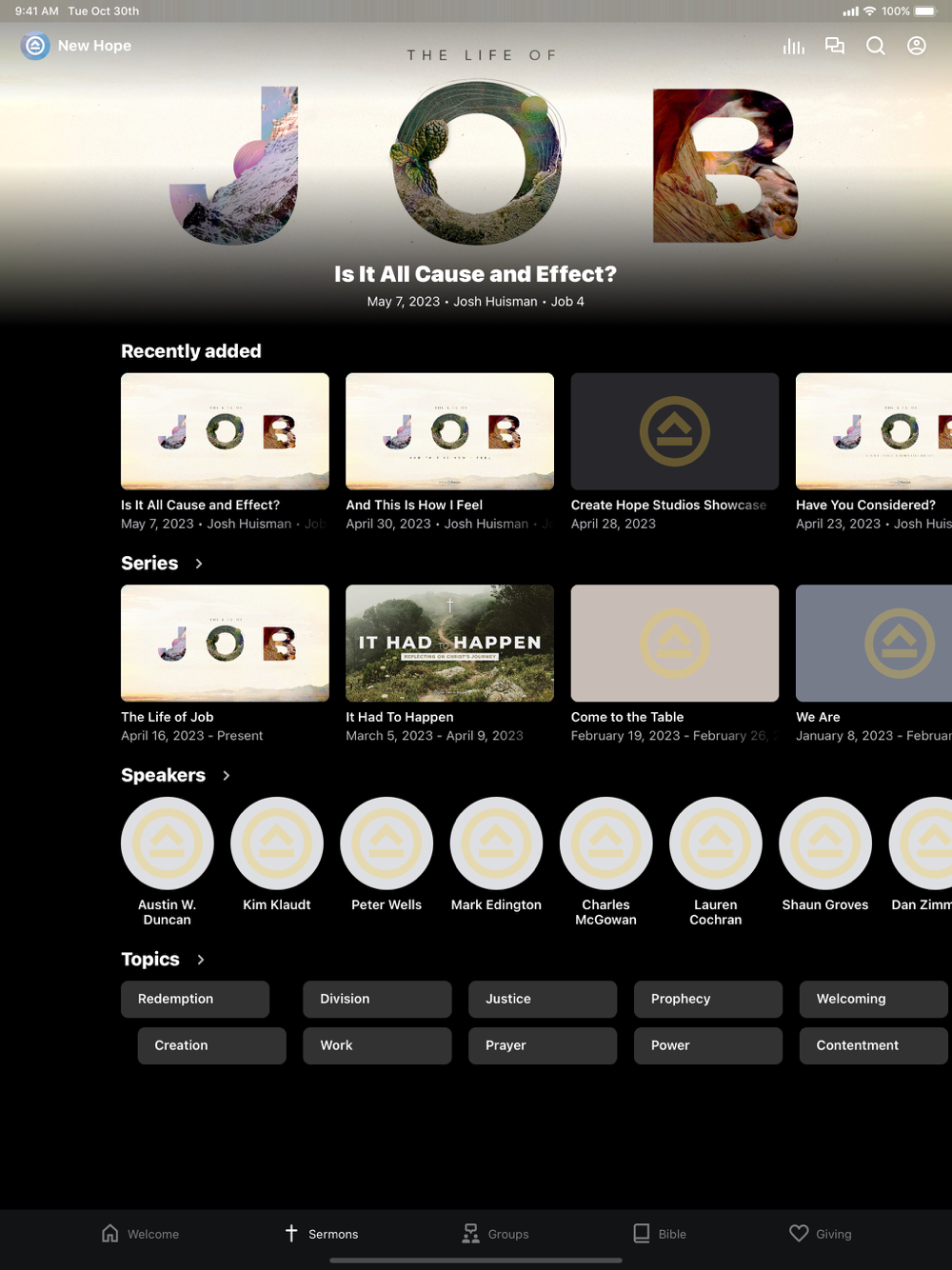Select speaker Austin W. Duncan avatar
952x1270 pixels.
pos(168,843)
